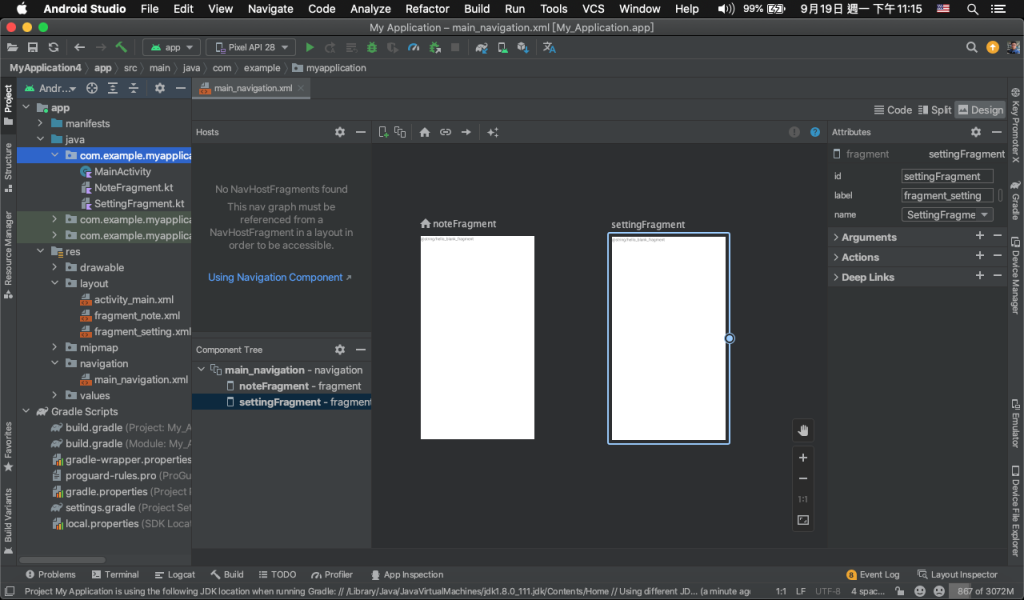Click the Open folder toolbar icon
This screenshot has height=600, width=1024.
click(x=12, y=47)
